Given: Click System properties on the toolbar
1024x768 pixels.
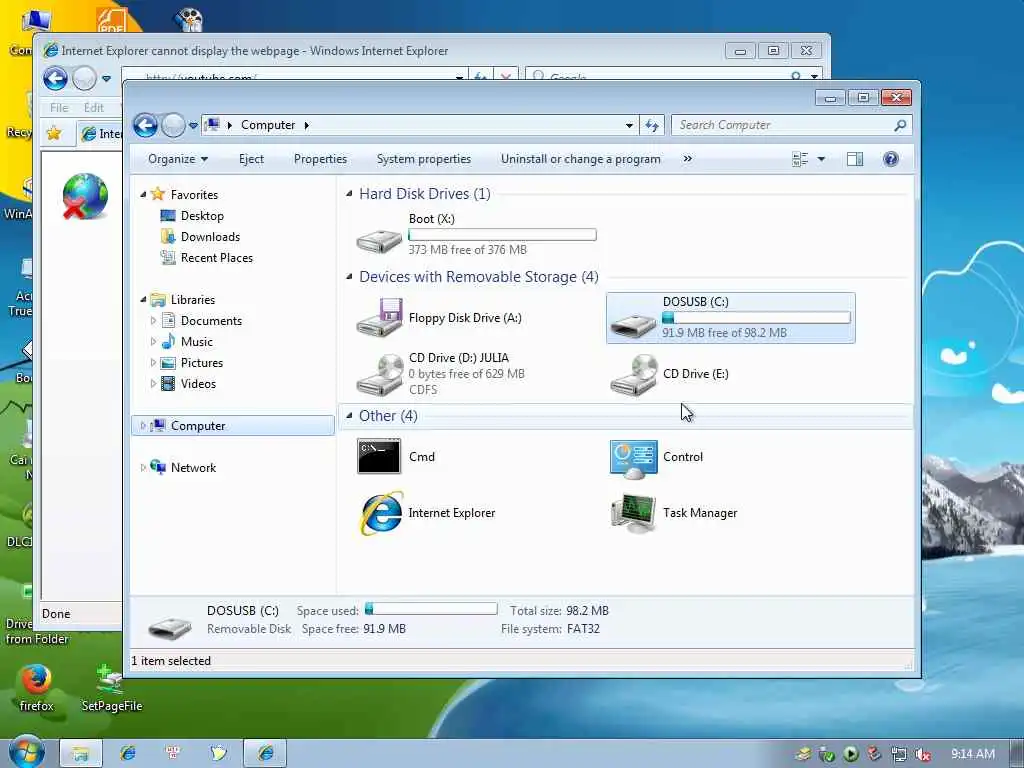Looking at the screenshot, I should coord(423,159).
